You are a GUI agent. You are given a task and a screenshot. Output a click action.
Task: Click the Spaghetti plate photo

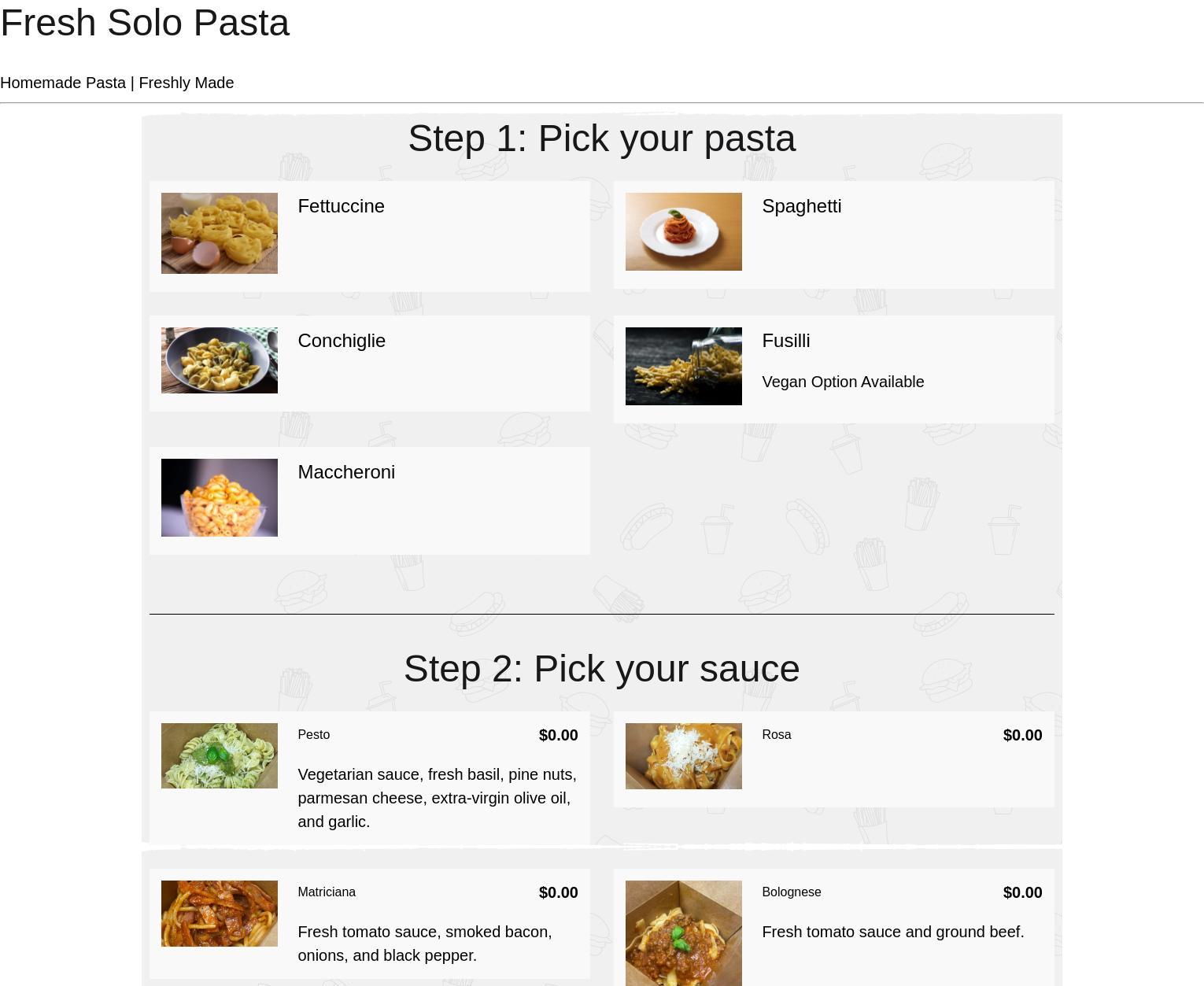[683, 231]
